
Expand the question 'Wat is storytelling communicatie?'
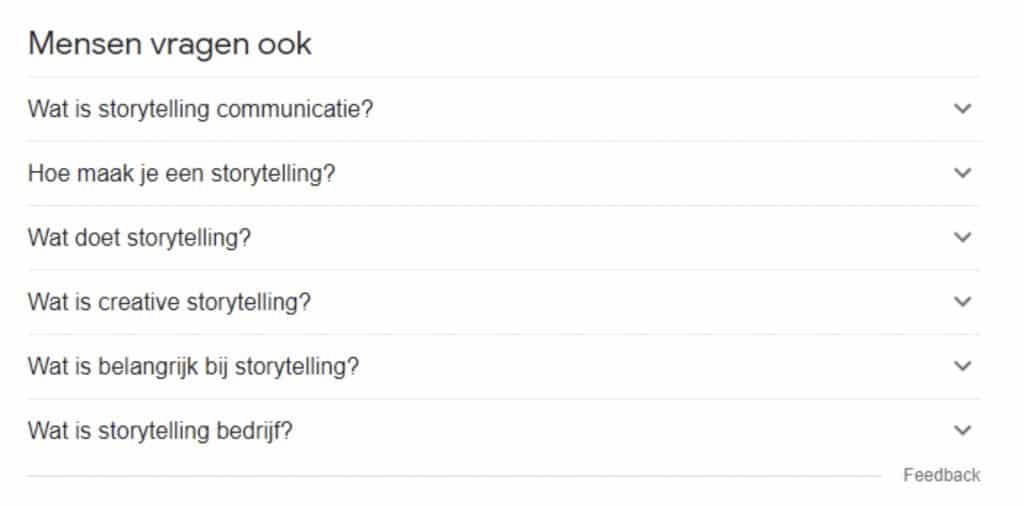(x=200, y=109)
